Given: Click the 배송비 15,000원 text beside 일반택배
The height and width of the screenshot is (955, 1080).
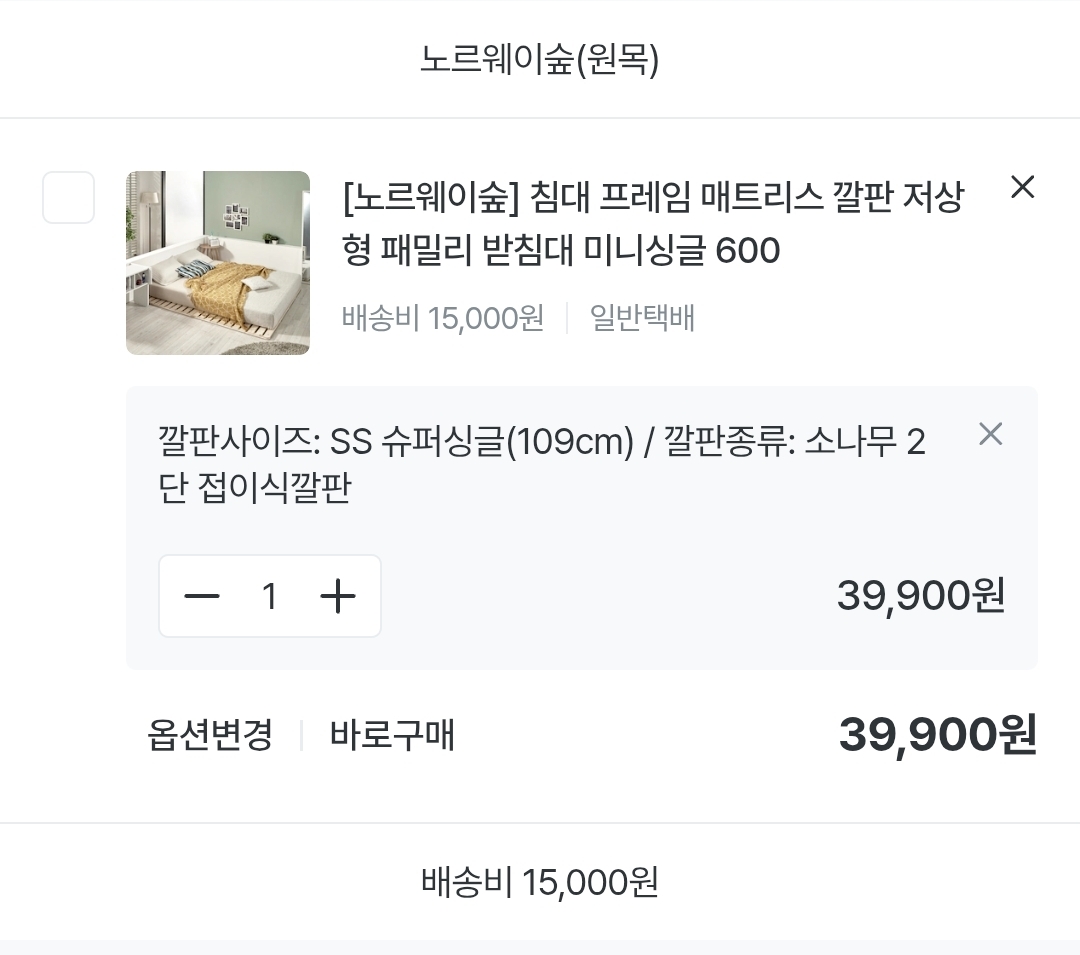Looking at the screenshot, I should click(x=443, y=319).
